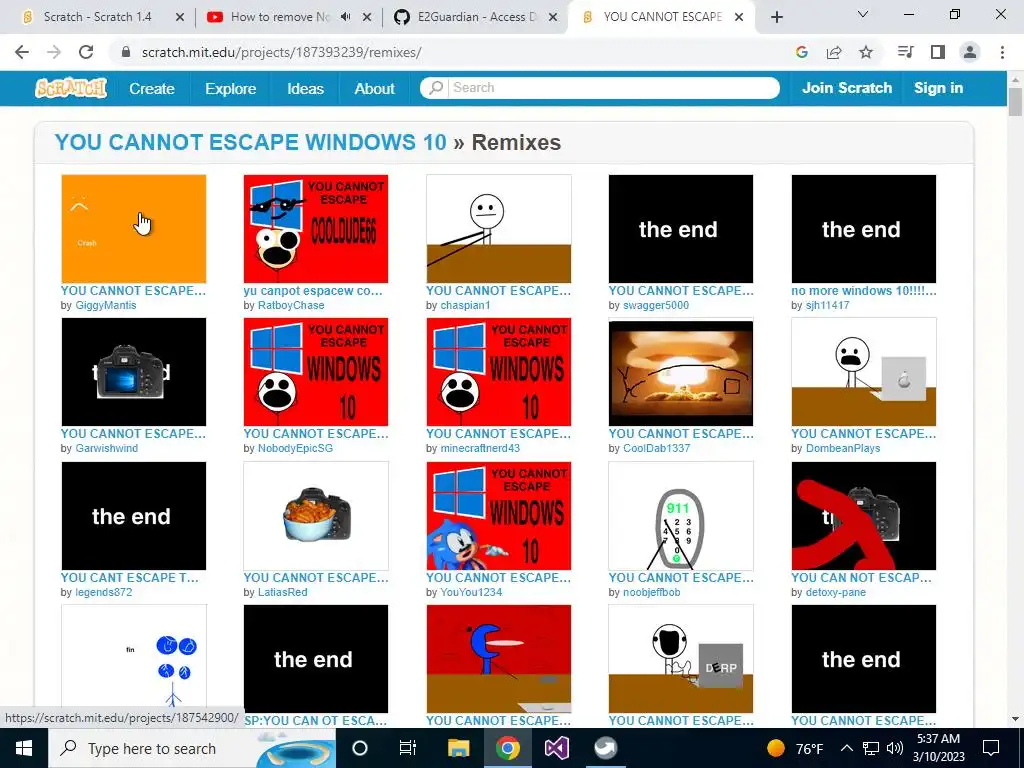
Task: Open the orange Crash project thumbnail
Action: 133,229
